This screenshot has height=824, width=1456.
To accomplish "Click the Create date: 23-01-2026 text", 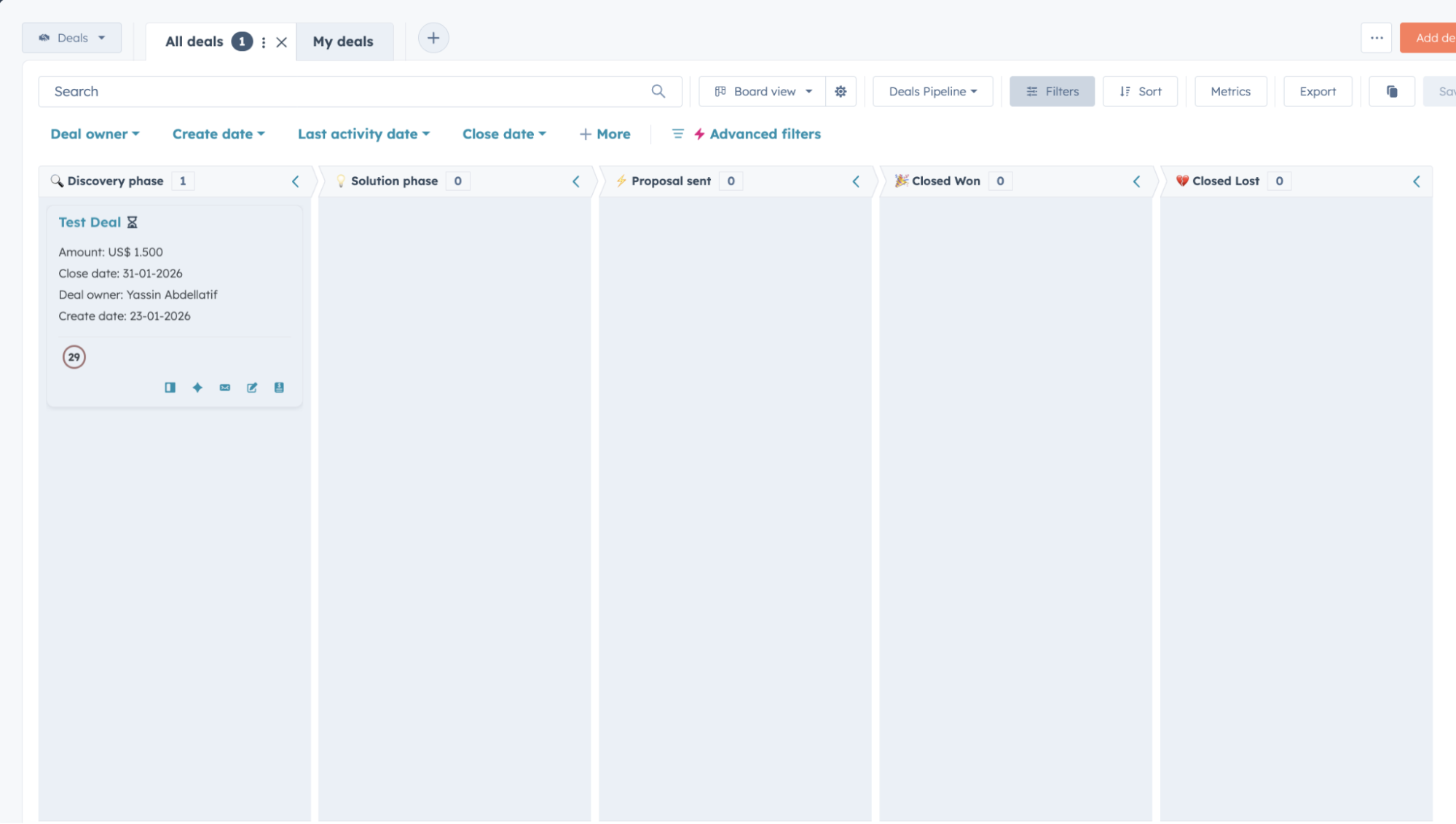I will pos(125,315).
